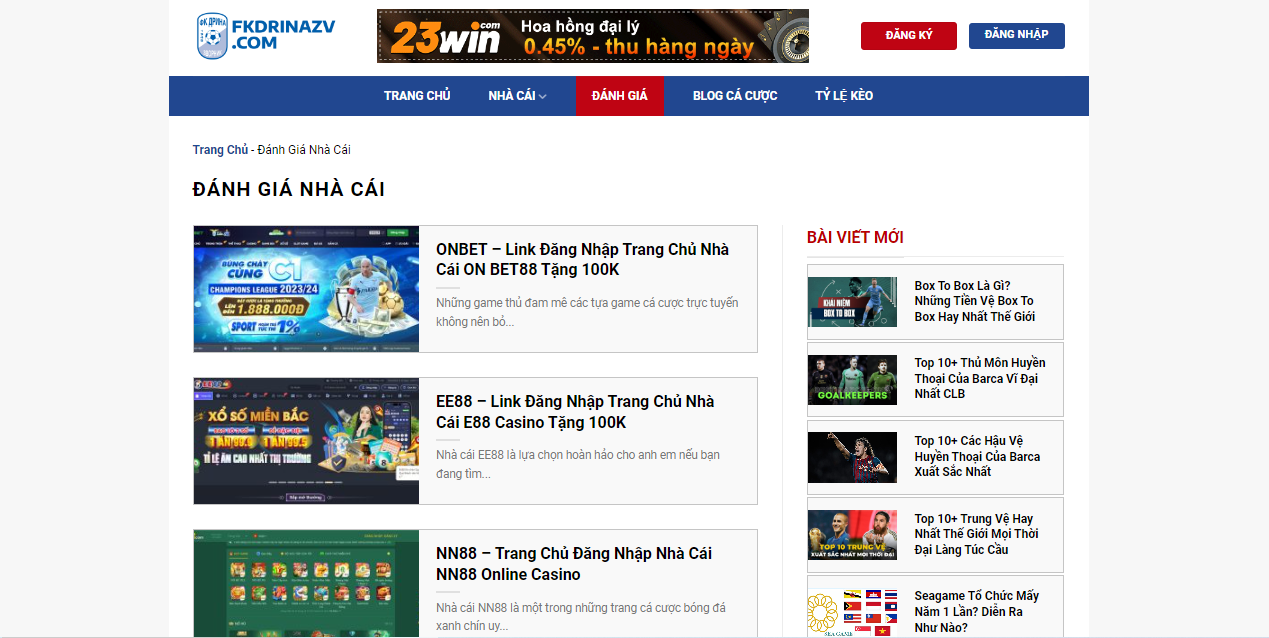Click the FKDRINAZV.COM site logo
Image resolution: width=1269 pixels, height=638 pixels.
(266, 36)
